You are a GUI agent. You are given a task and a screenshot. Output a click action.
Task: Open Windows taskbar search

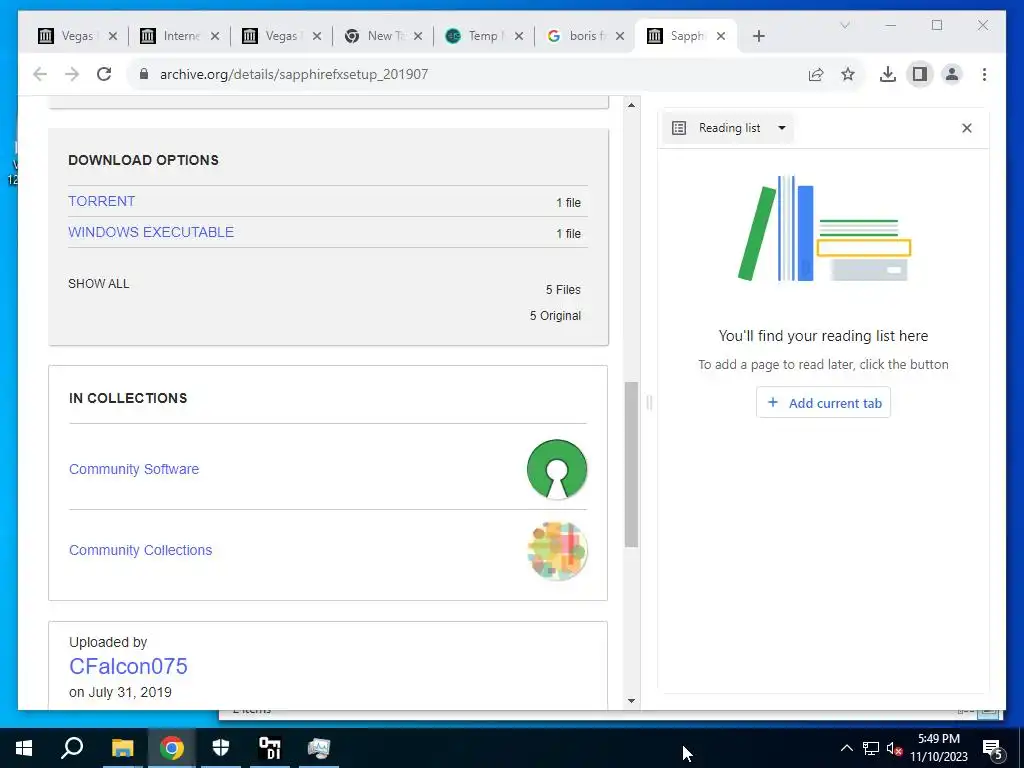tap(72, 748)
